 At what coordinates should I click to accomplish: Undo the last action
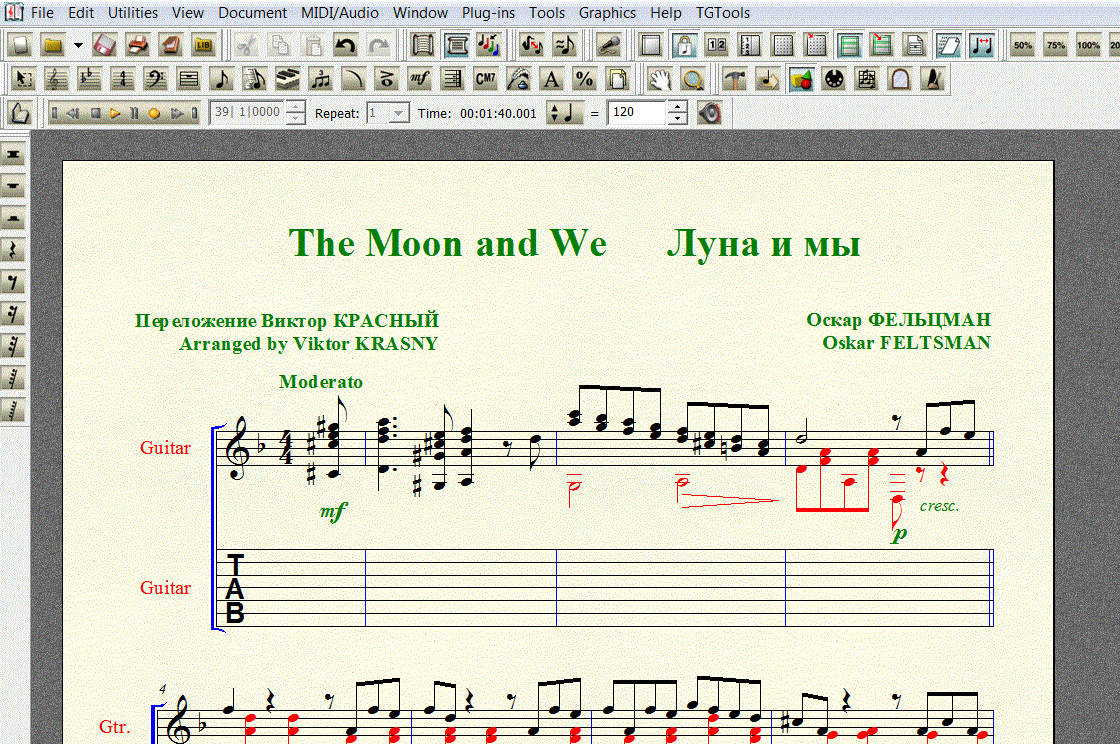tap(346, 45)
